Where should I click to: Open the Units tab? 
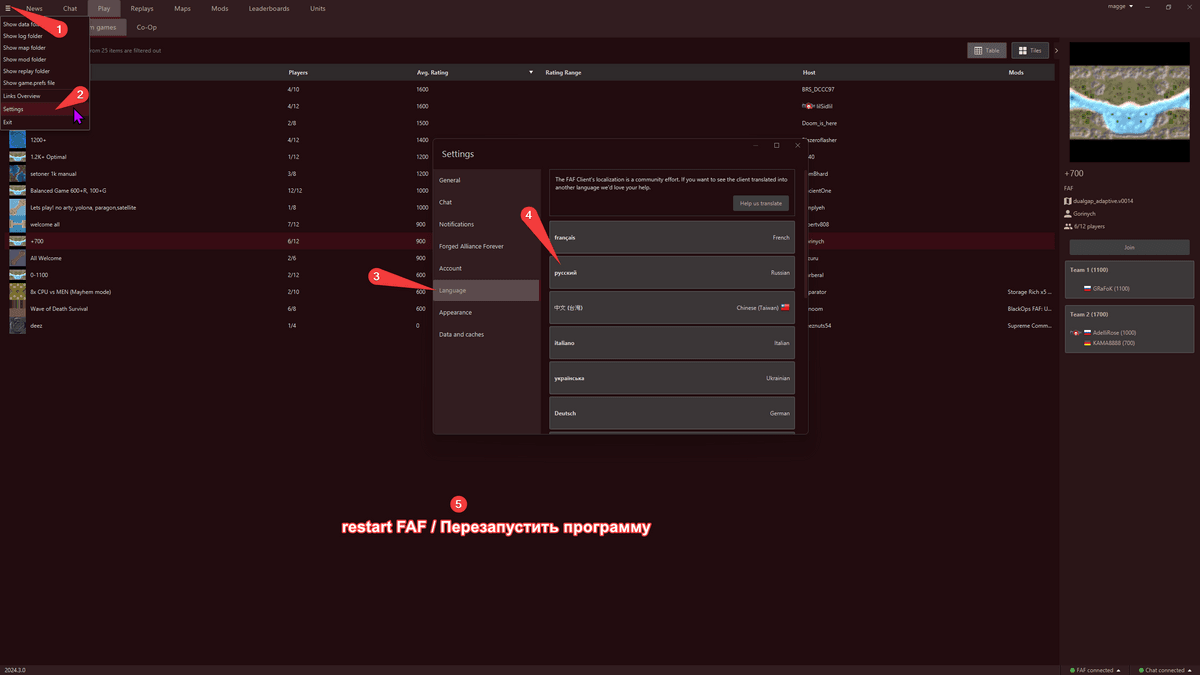[317, 8]
